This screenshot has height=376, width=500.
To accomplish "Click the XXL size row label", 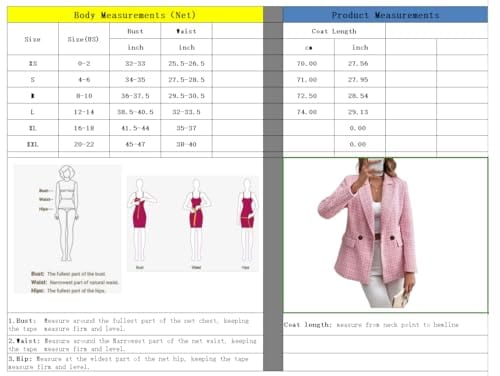I will (33, 144).
